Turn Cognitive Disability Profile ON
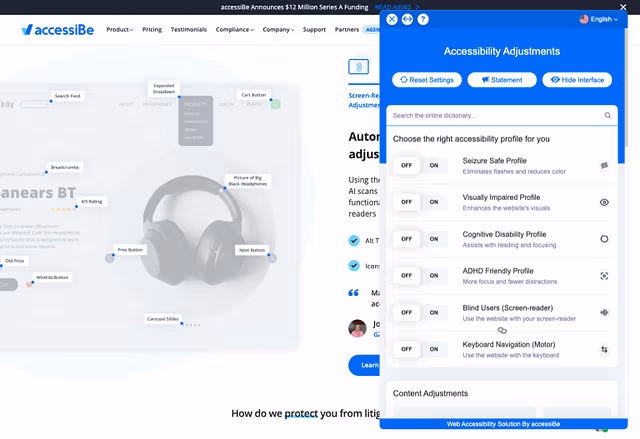This screenshot has height=439, width=640. tap(434, 239)
